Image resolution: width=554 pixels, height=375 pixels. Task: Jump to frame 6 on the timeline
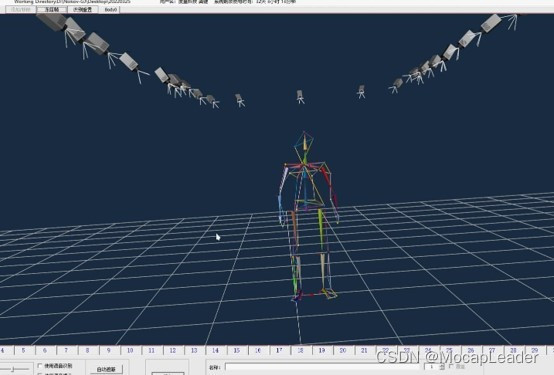coord(45,350)
